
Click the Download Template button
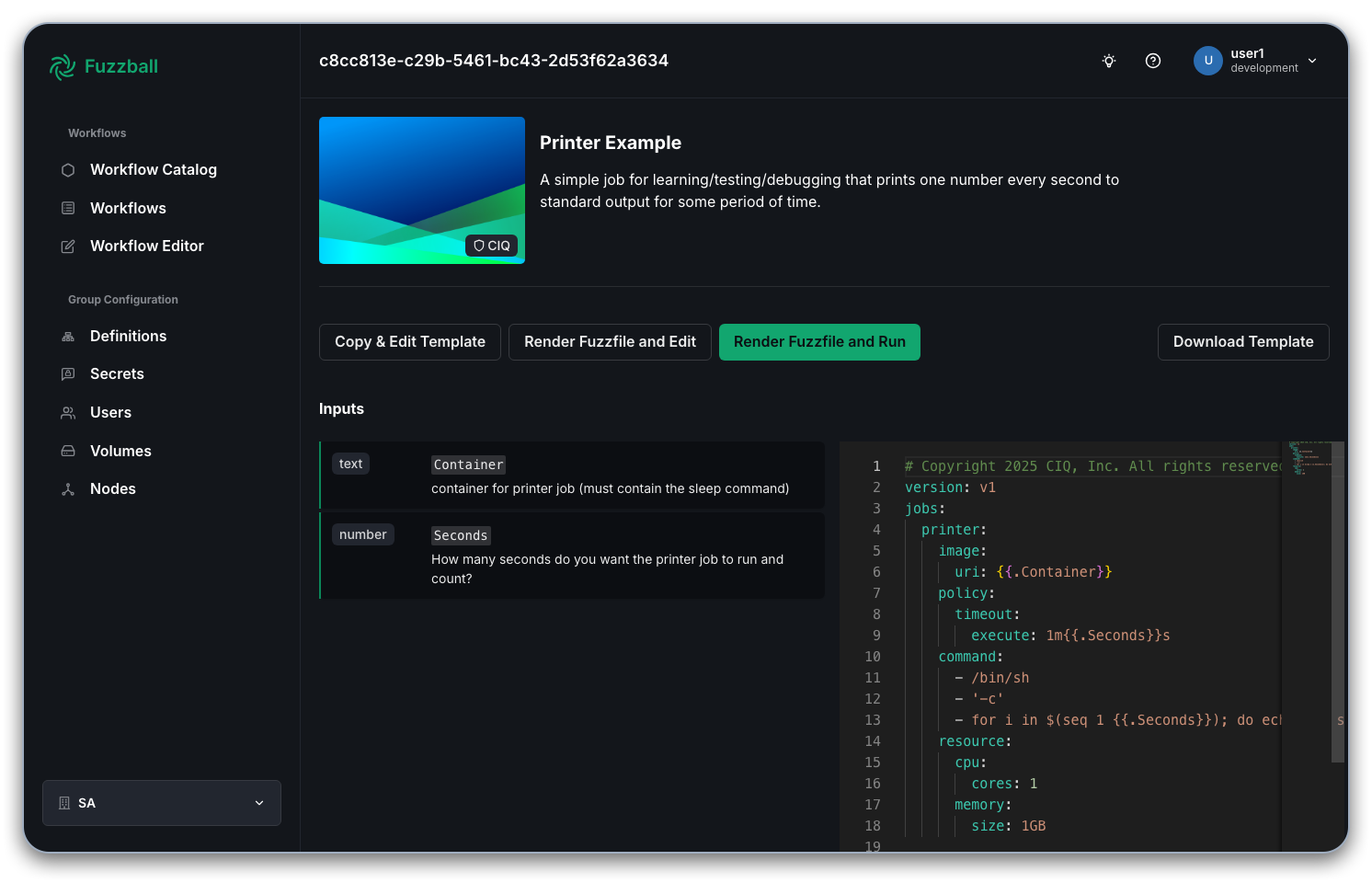1243,342
